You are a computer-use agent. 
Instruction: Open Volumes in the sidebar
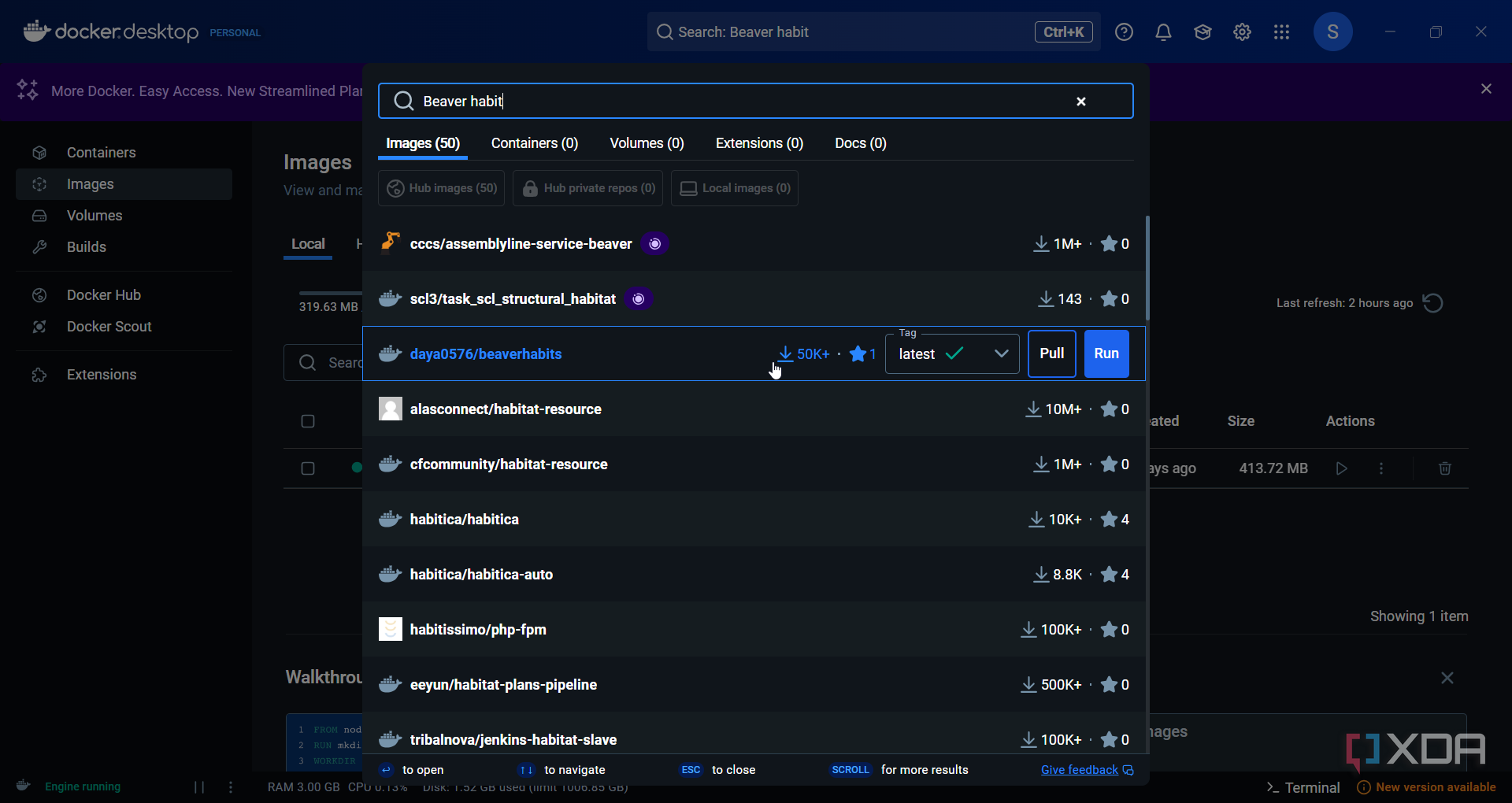[x=124, y=216]
